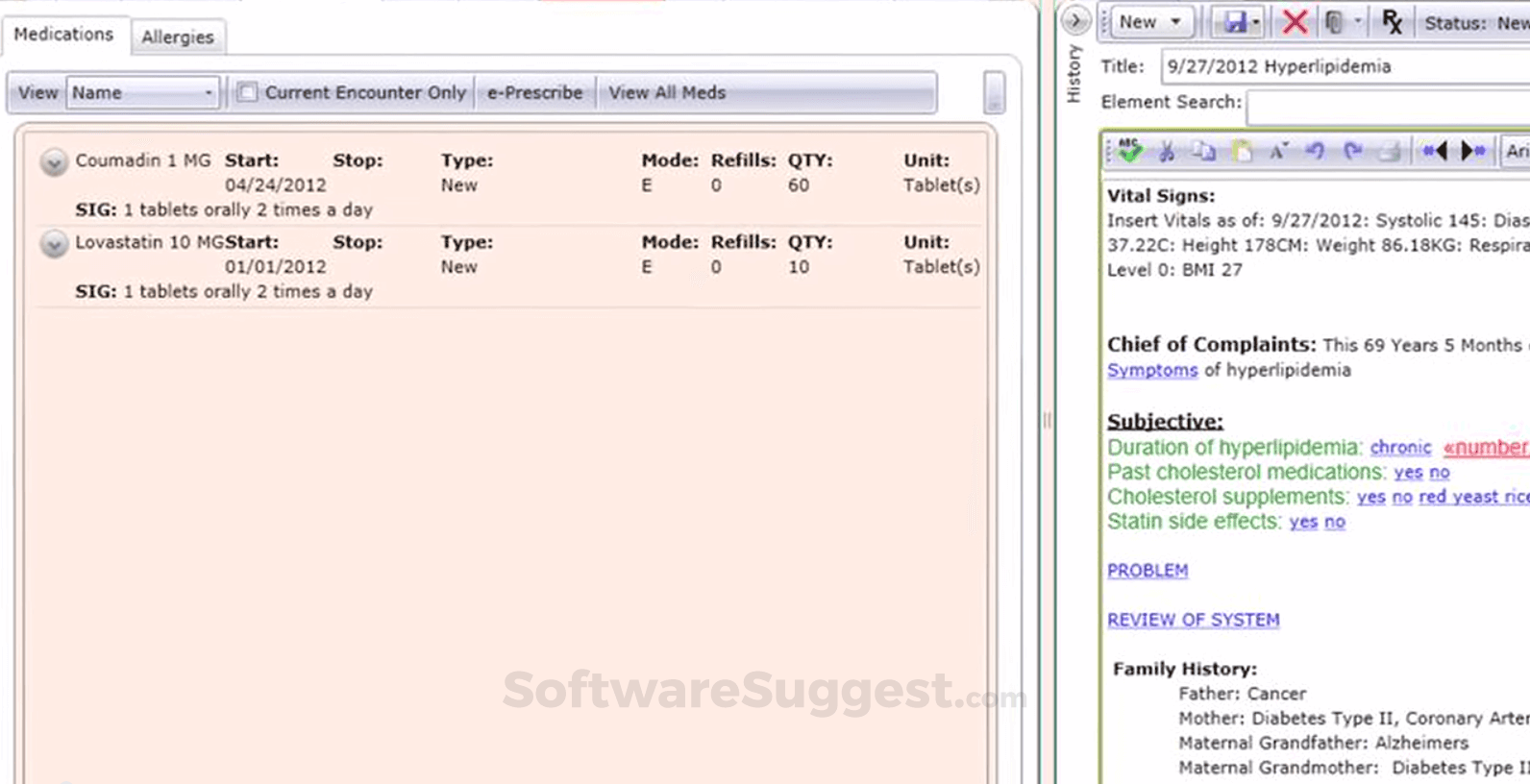Jump to the next element field
Screen dimensions: 1530x784
(x=1472, y=151)
